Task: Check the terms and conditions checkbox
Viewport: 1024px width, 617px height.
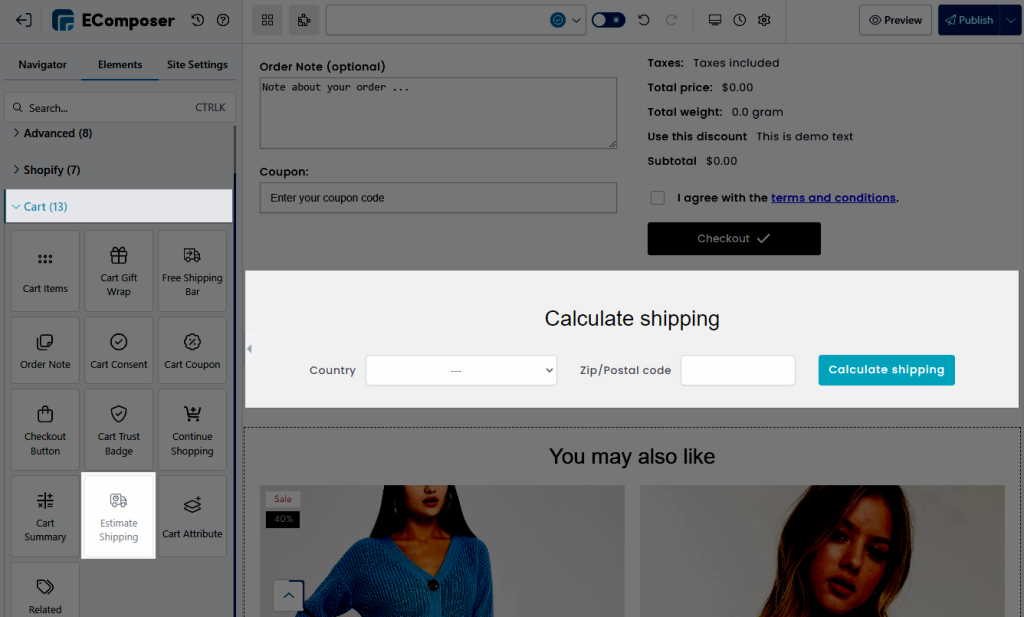Action: click(x=658, y=198)
